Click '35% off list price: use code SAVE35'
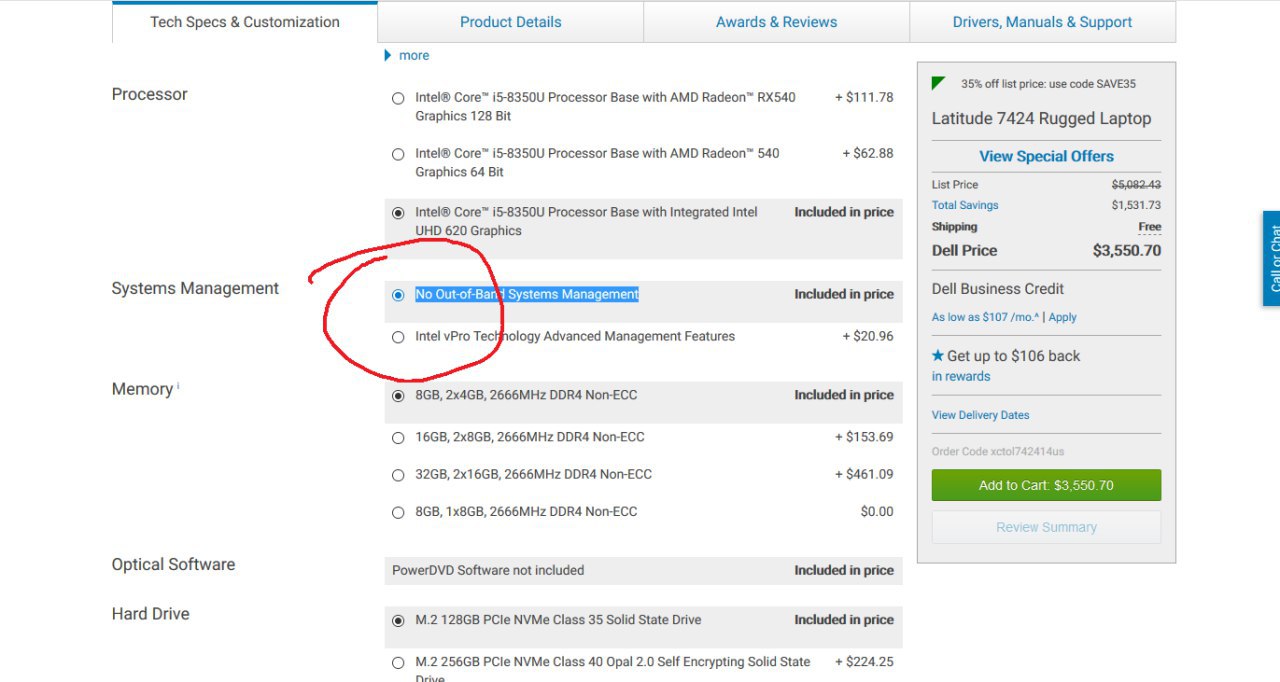This screenshot has width=1280, height=682. (1048, 84)
